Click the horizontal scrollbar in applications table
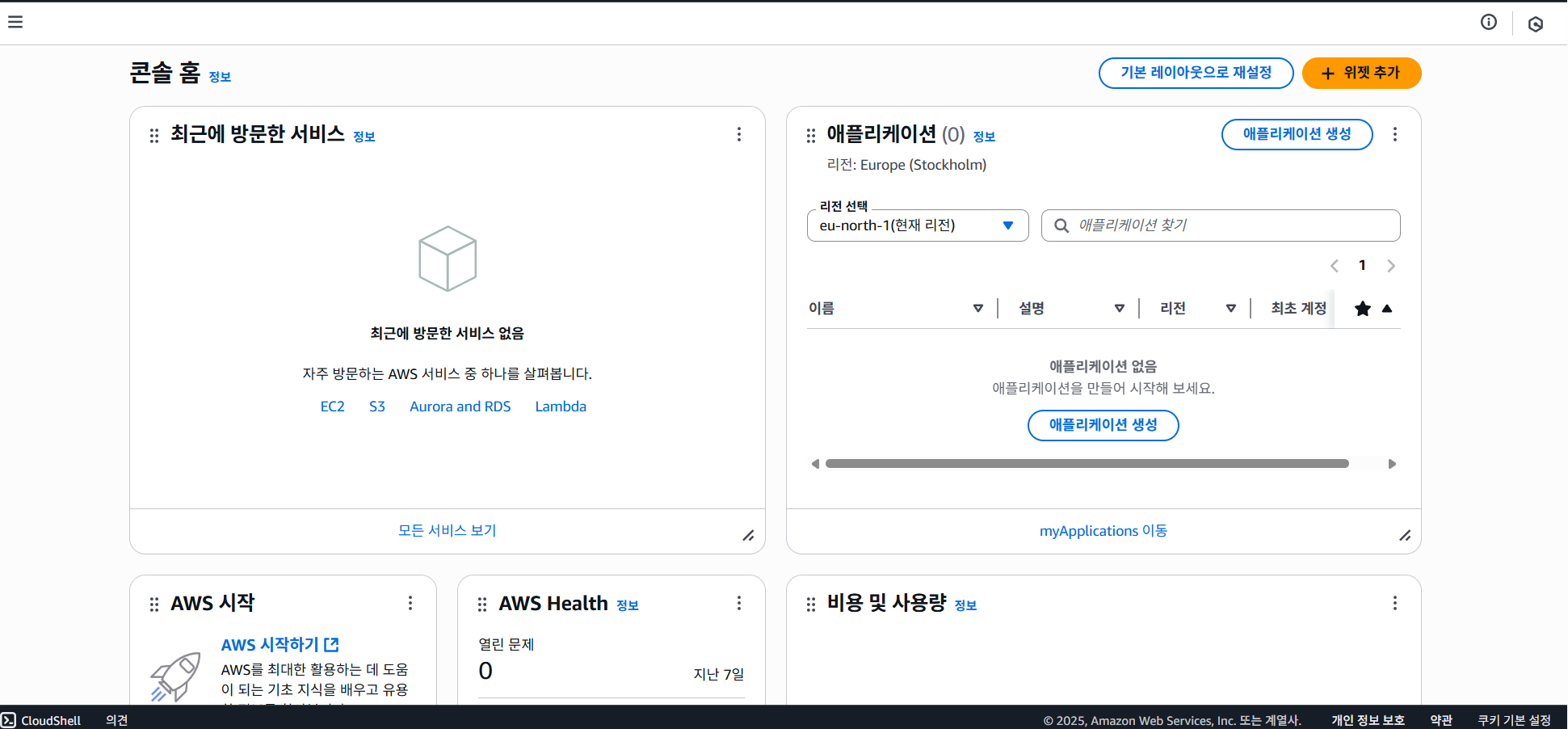Image resolution: width=1568 pixels, height=729 pixels. click(x=1087, y=463)
